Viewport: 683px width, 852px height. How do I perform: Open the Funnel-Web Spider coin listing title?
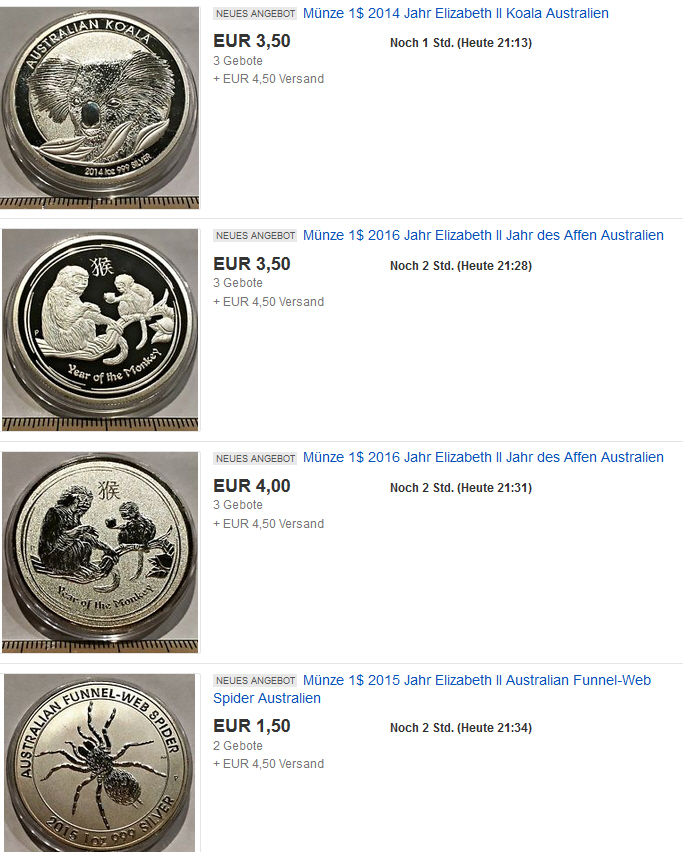432,689
